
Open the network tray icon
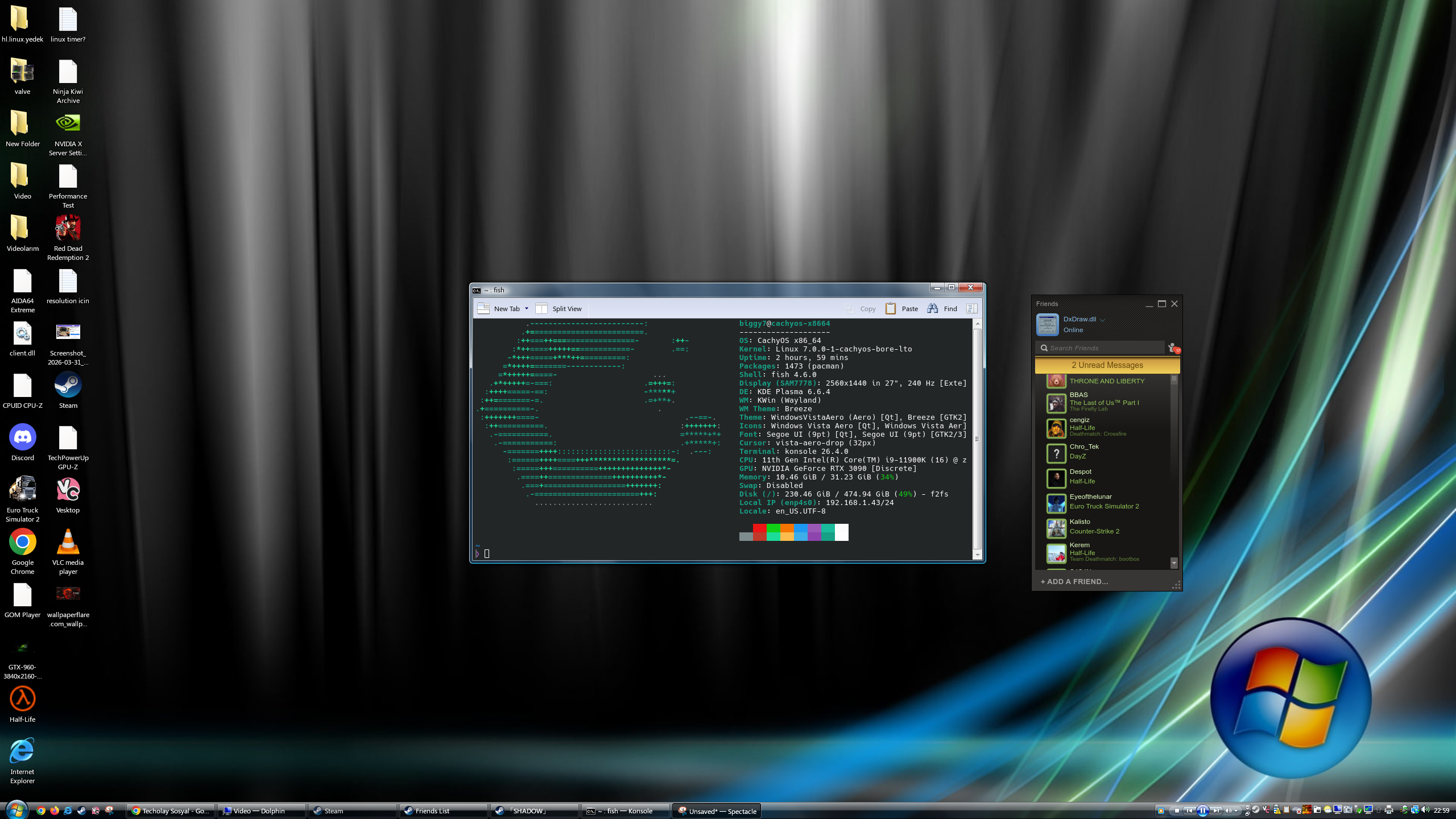(x=1414, y=810)
